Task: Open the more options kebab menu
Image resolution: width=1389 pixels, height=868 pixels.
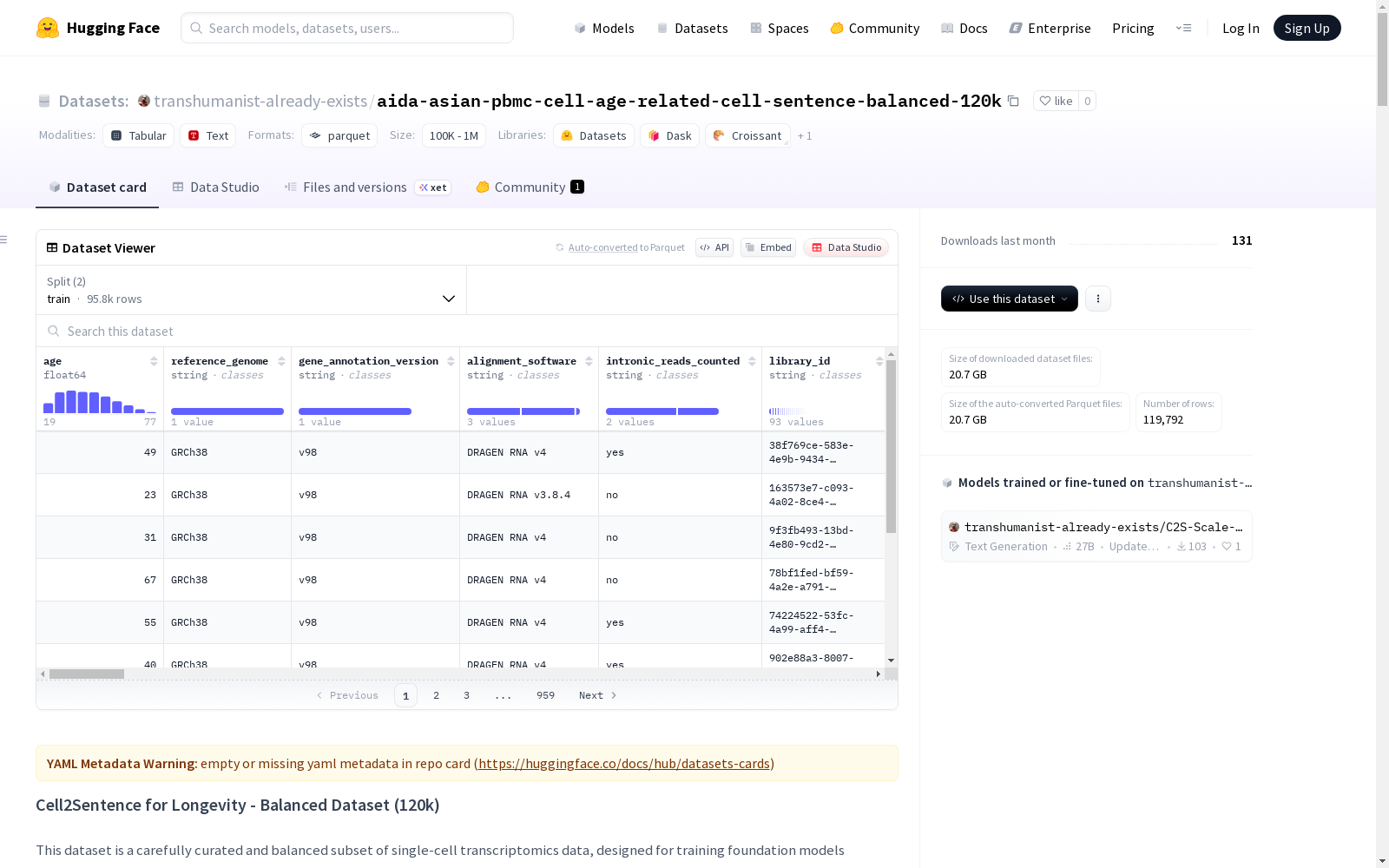Action: pyautogui.click(x=1098, y=299)
